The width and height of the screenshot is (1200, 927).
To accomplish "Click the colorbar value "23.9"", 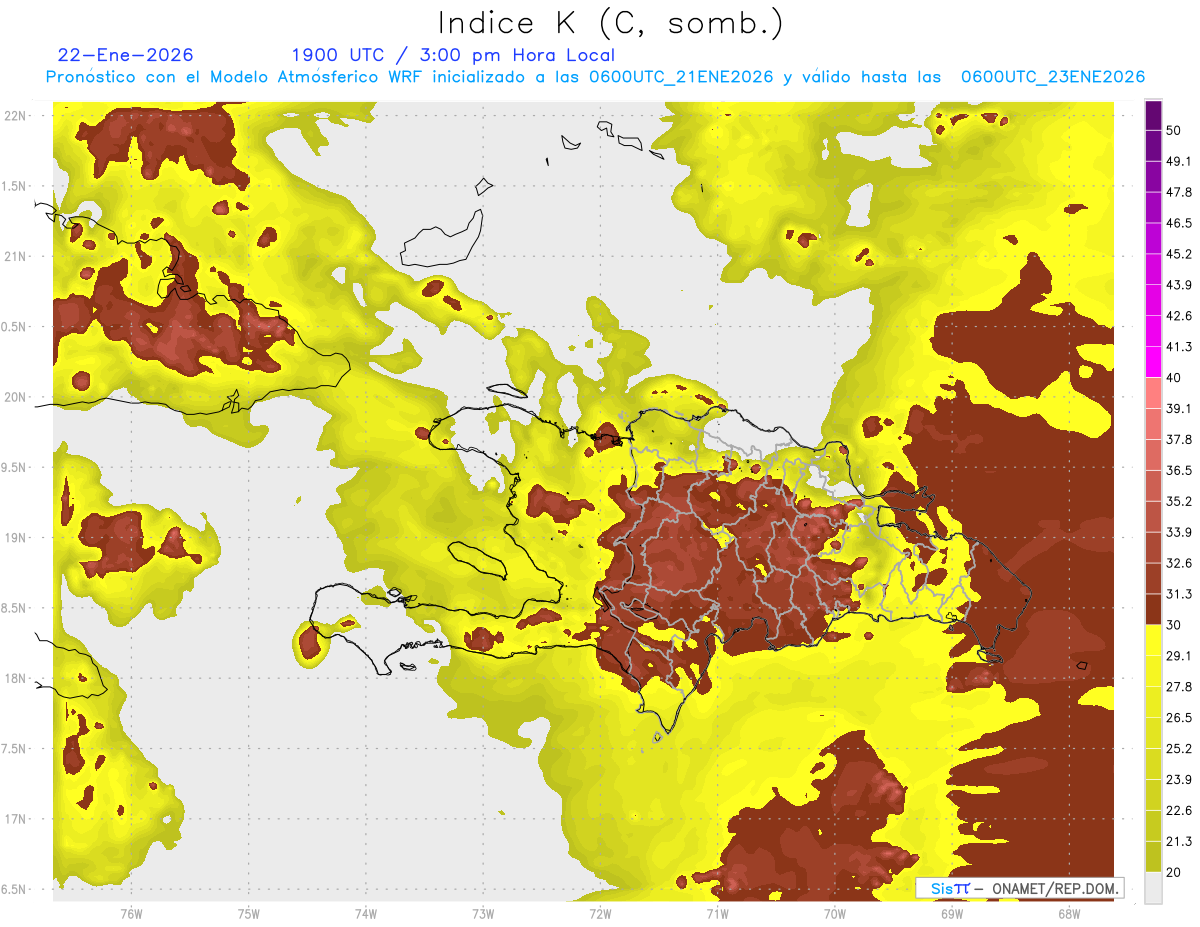I will [x=1179, y=779].
